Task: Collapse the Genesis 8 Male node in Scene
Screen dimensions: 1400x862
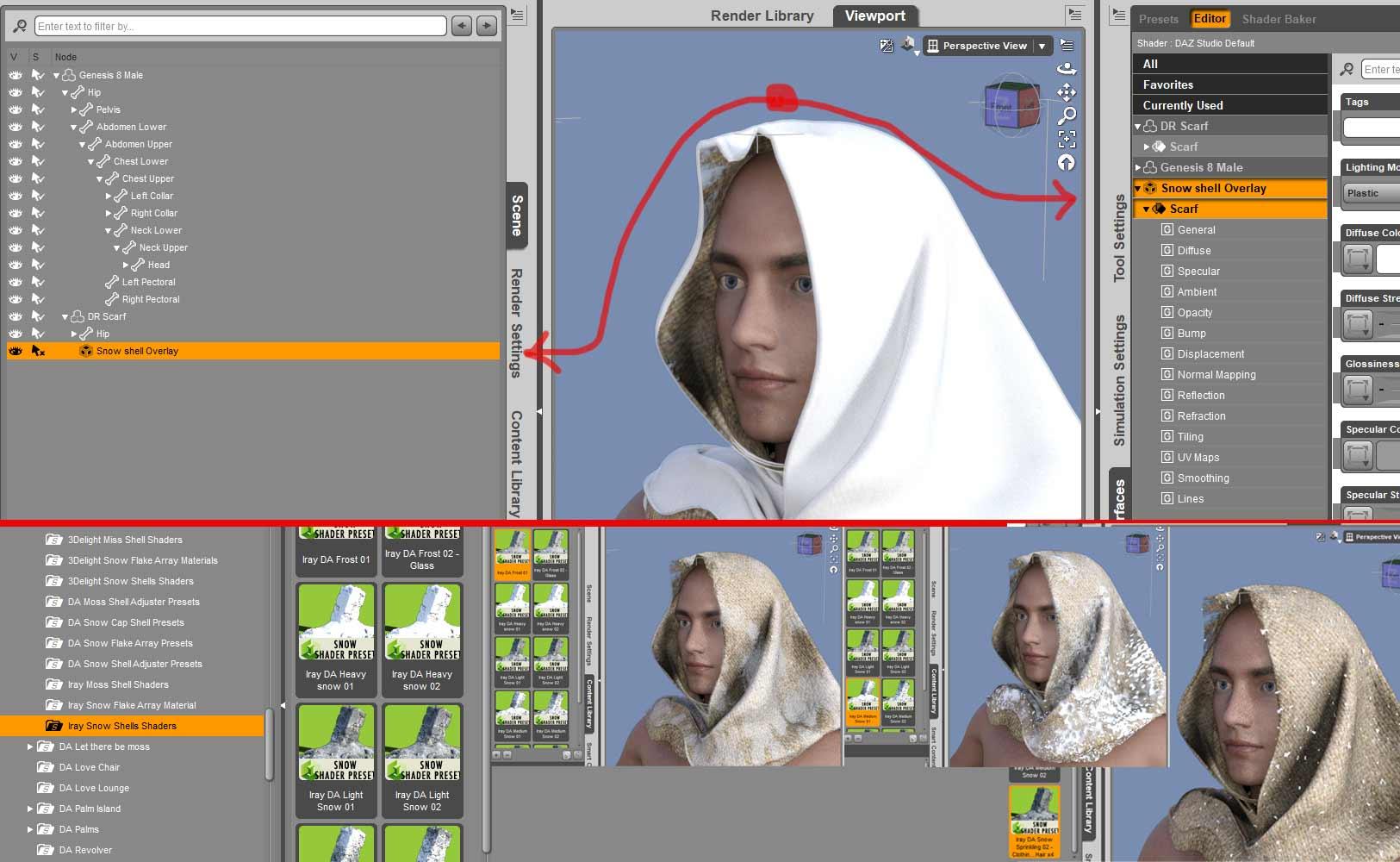Action: pyautogui.click(x=57, y=76)
